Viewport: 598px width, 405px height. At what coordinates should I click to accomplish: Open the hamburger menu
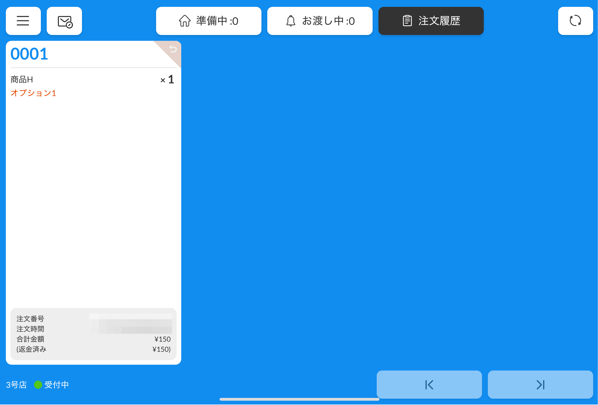(23, 21)
